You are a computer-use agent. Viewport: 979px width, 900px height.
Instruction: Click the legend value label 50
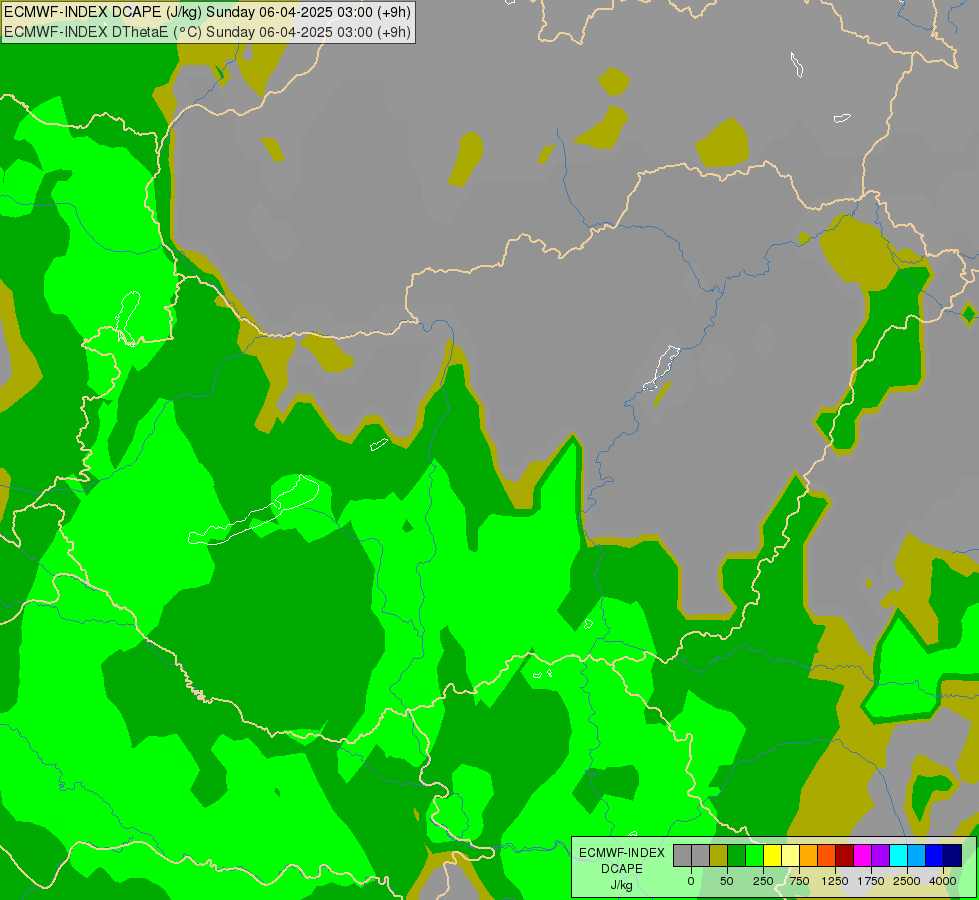727,881
